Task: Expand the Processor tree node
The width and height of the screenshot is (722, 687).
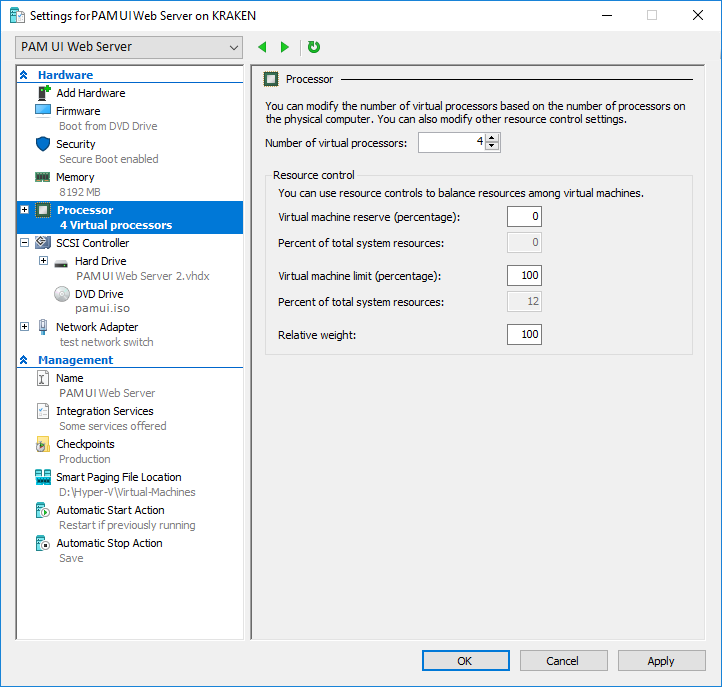Action: click(x=25, y=210)
